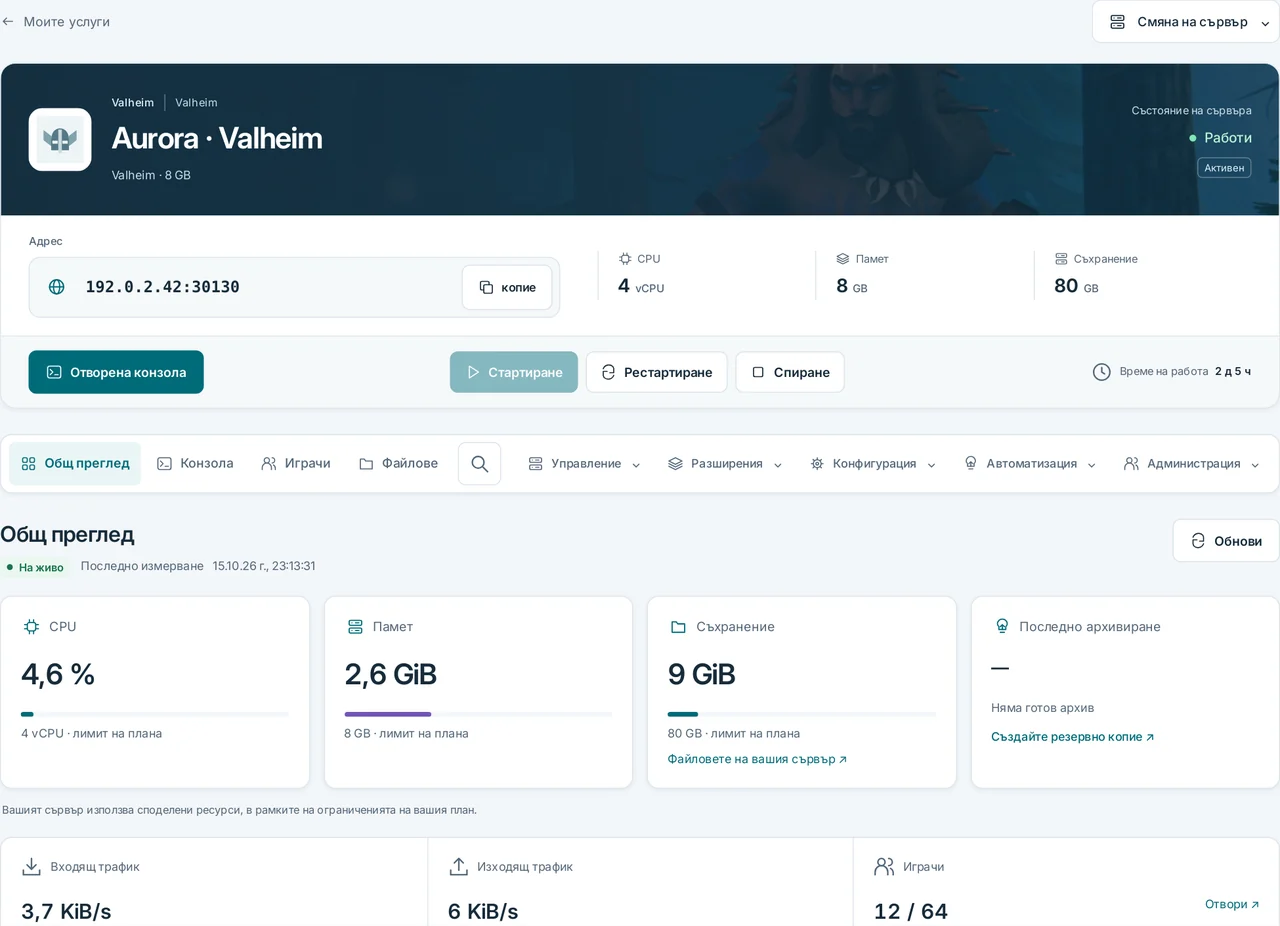Open the Файловете на вашия сървър link
This screenshot has height=926, width=1280.
click(757, 759)
